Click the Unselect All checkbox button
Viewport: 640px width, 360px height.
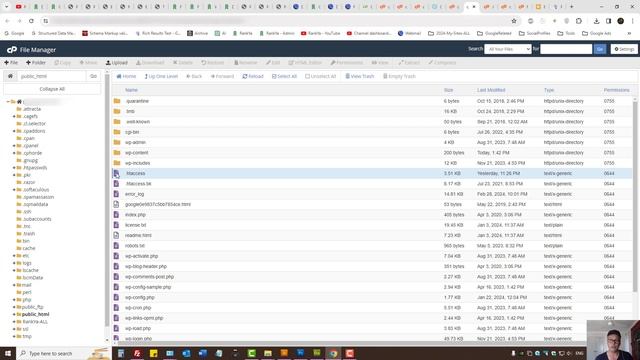click(320, 76)
